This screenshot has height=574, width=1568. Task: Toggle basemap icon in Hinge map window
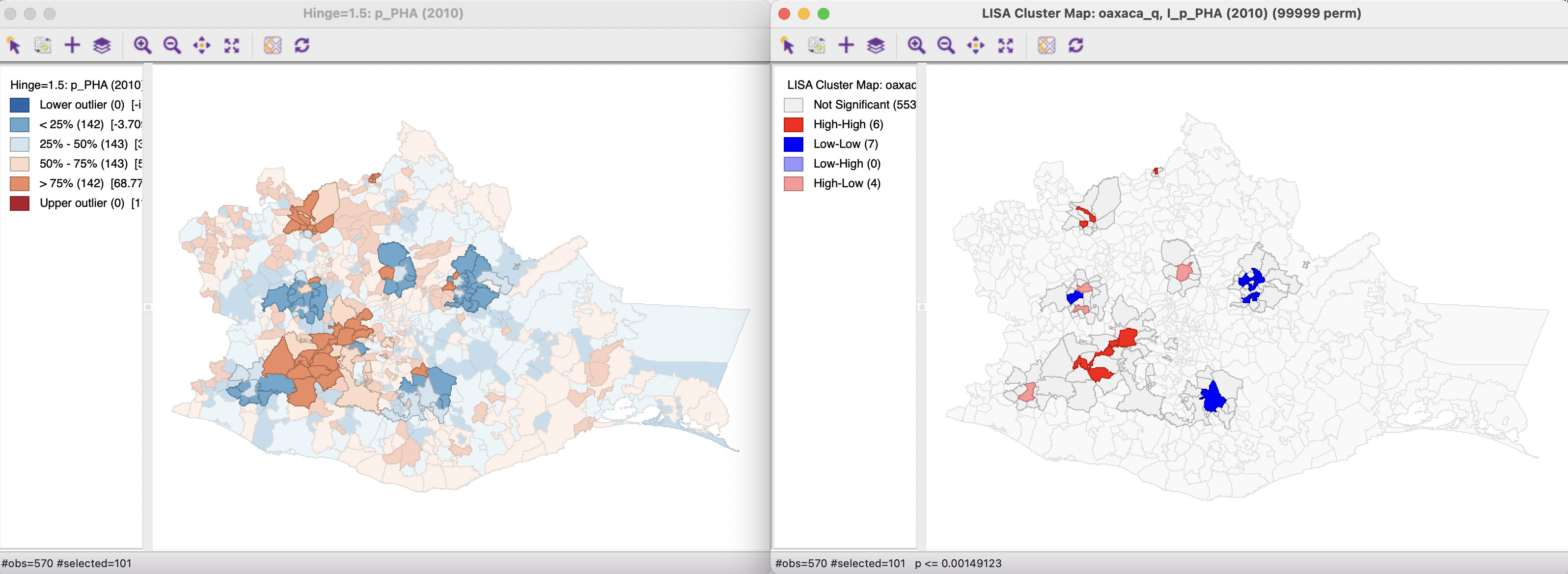coord(273,46)
